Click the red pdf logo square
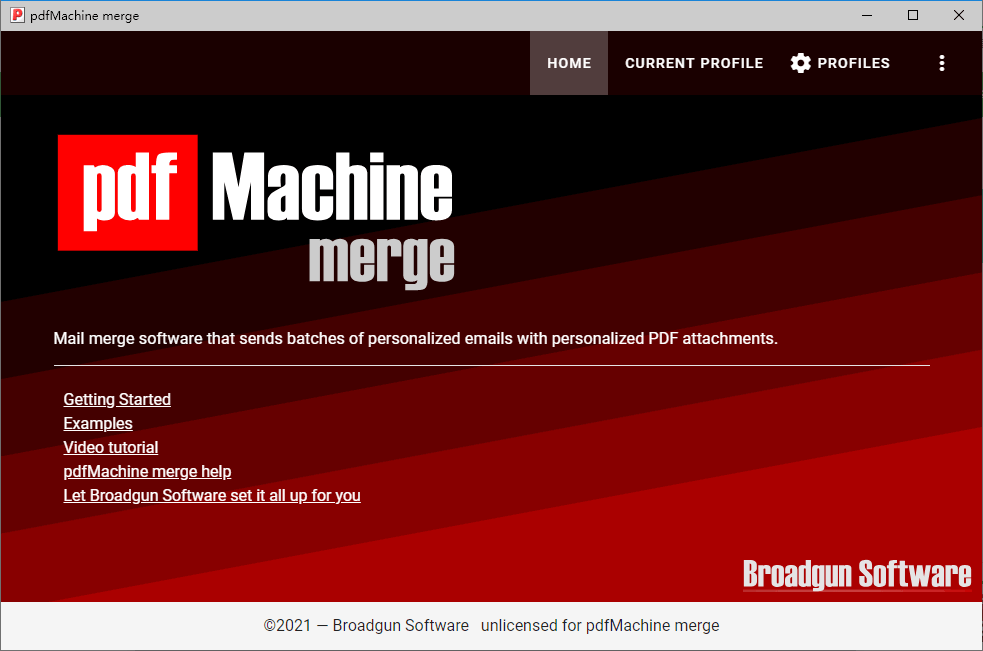 [x=128, y=193]
